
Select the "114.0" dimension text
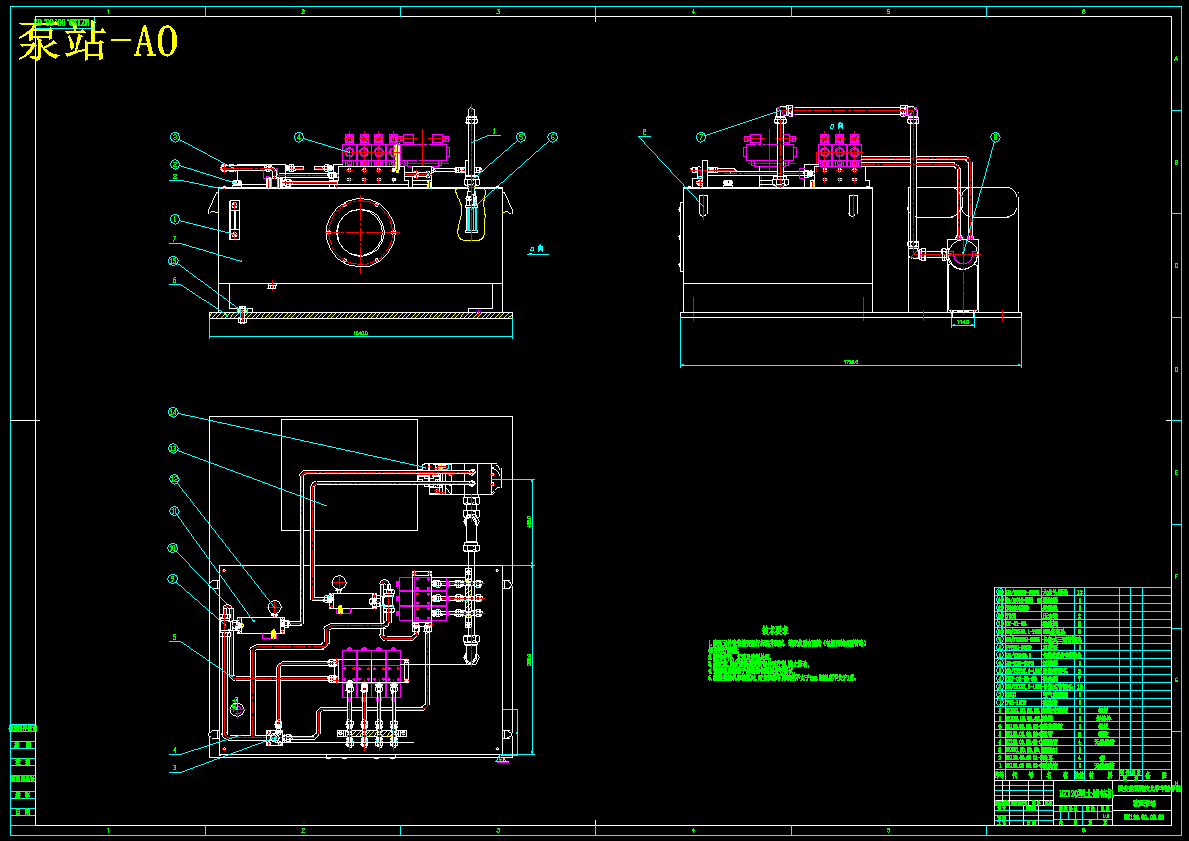963,322
